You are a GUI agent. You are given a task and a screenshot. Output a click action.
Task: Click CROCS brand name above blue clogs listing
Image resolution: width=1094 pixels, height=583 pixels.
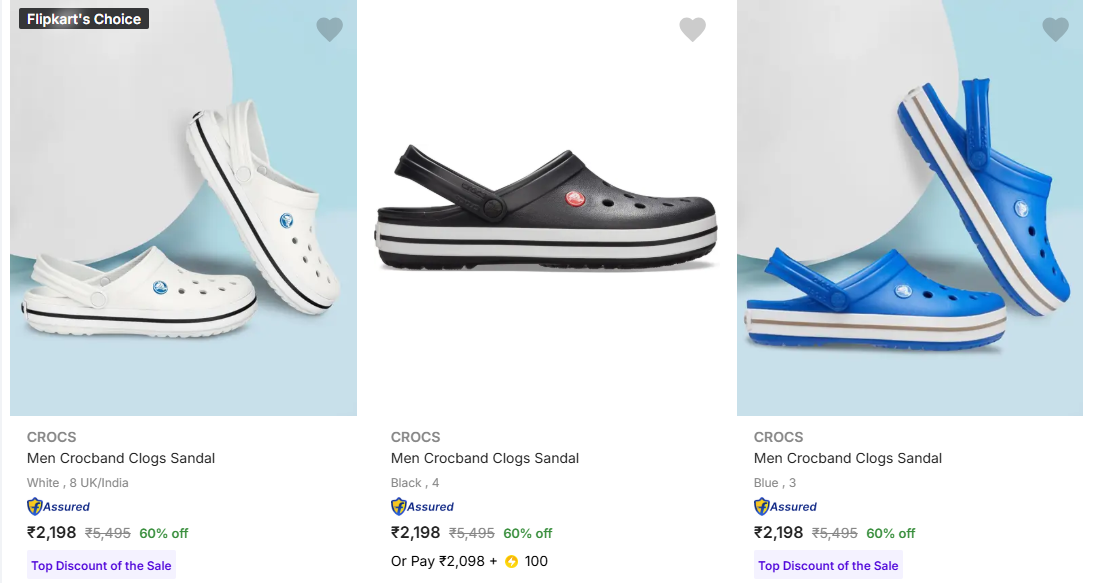tap(779, 437)
